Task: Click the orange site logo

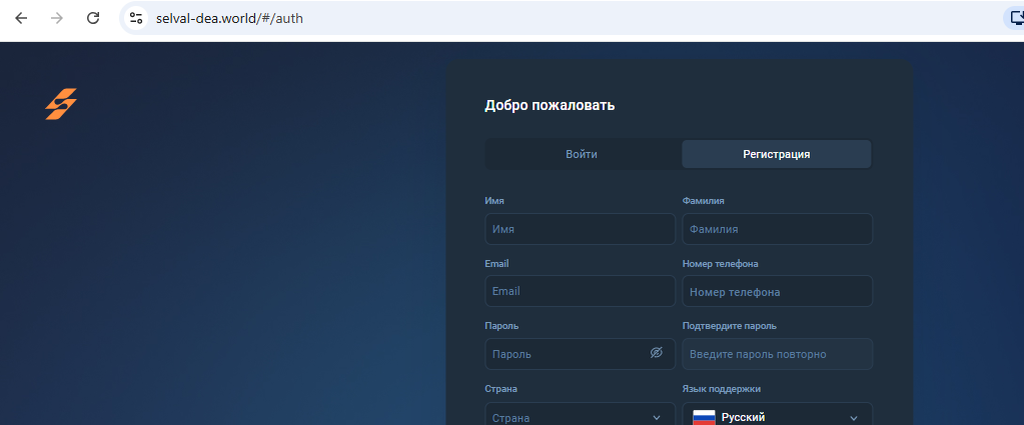Action: 61,104
